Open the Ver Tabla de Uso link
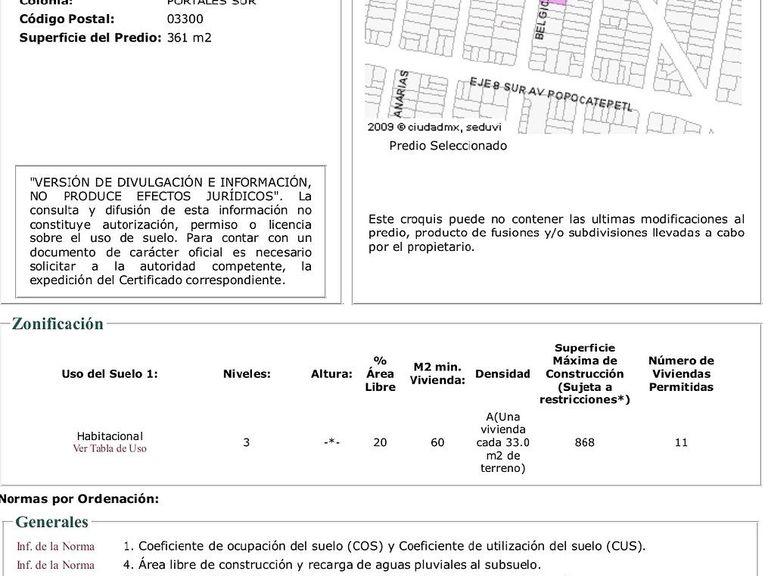Screen dimensions: 768x576 click(x=110, y=448)
